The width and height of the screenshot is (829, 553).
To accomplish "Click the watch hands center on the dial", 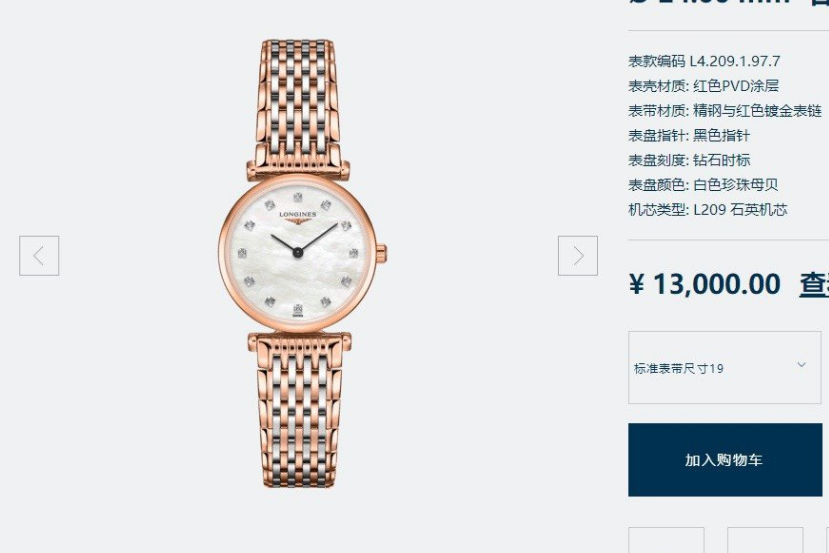I will click(298, 253).
